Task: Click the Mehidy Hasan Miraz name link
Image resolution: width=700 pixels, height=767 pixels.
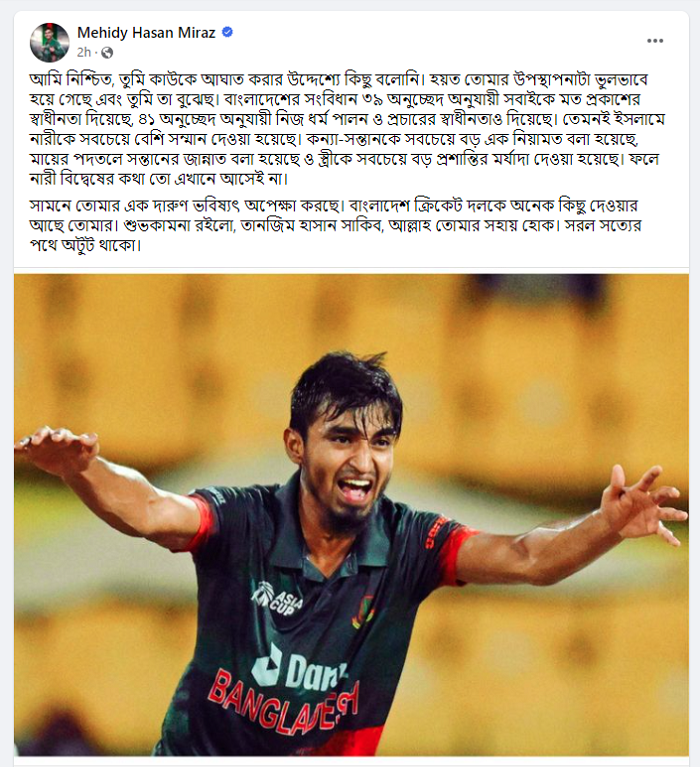Action: tap(146, 33)
